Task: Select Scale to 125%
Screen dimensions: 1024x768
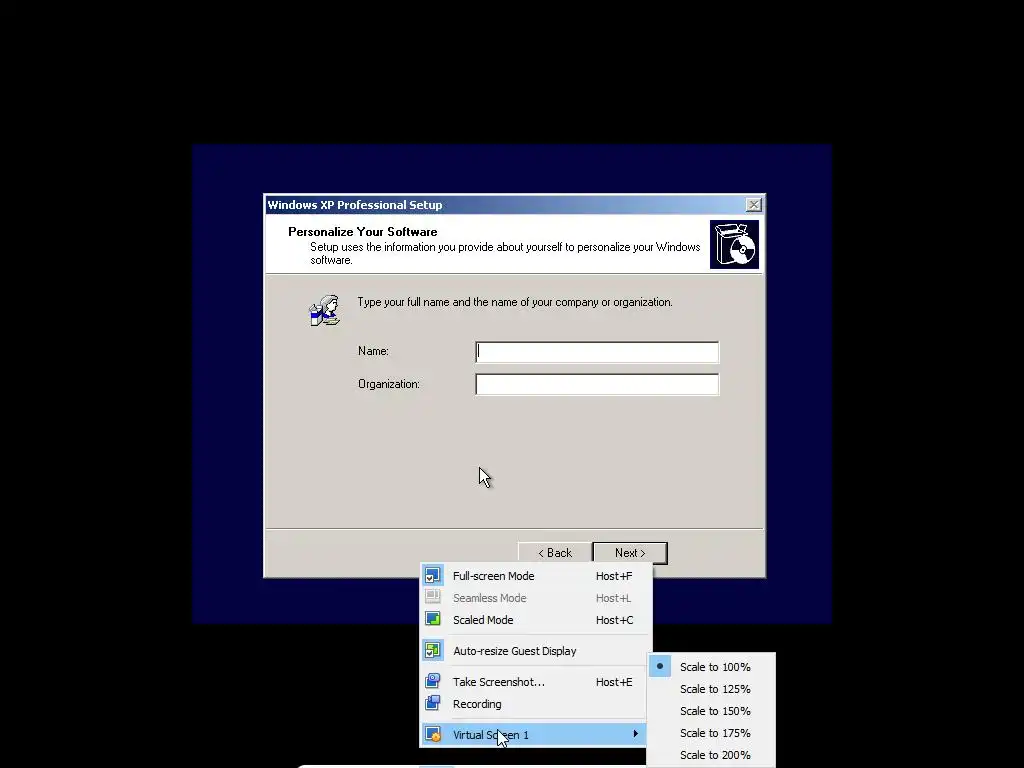Action: [712, 689]
